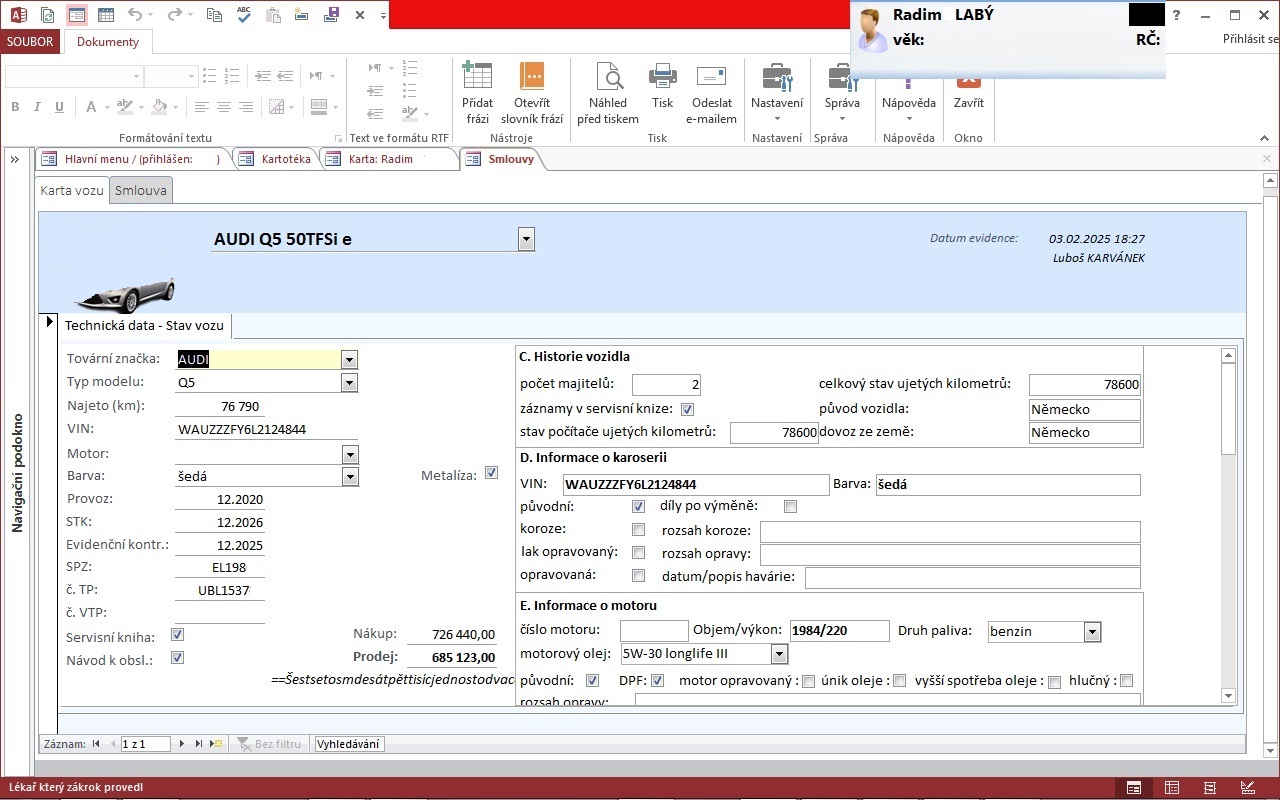1280x800 pixels.
Task: Check the lak opravovaný checkbox
Action: [639, 552]
